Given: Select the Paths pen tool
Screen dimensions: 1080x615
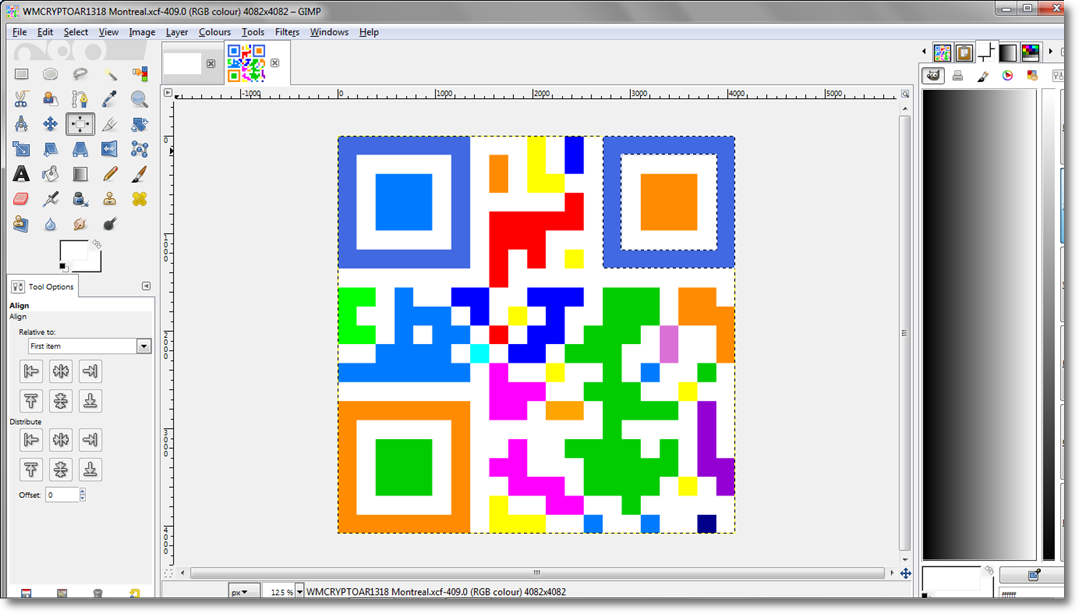Looking at the screenshot, I should click(x=80, y=99).
